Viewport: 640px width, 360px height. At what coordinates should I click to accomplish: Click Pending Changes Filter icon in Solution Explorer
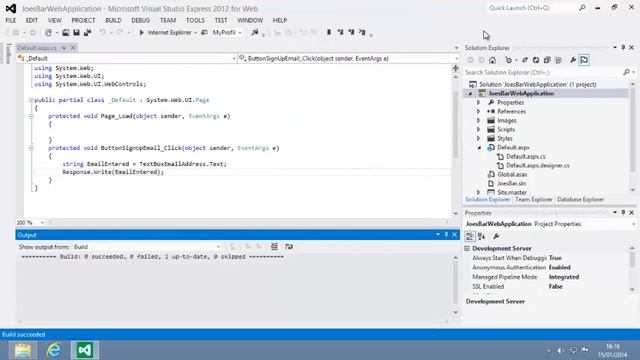pos(508,60)
